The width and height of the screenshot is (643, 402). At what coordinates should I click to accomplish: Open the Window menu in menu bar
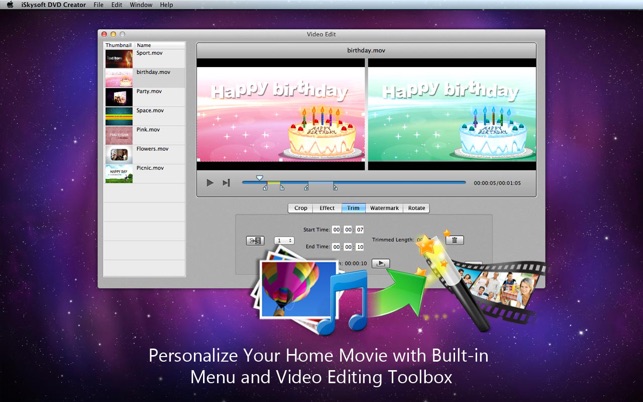pyautogui.click(x=141, y=5)
